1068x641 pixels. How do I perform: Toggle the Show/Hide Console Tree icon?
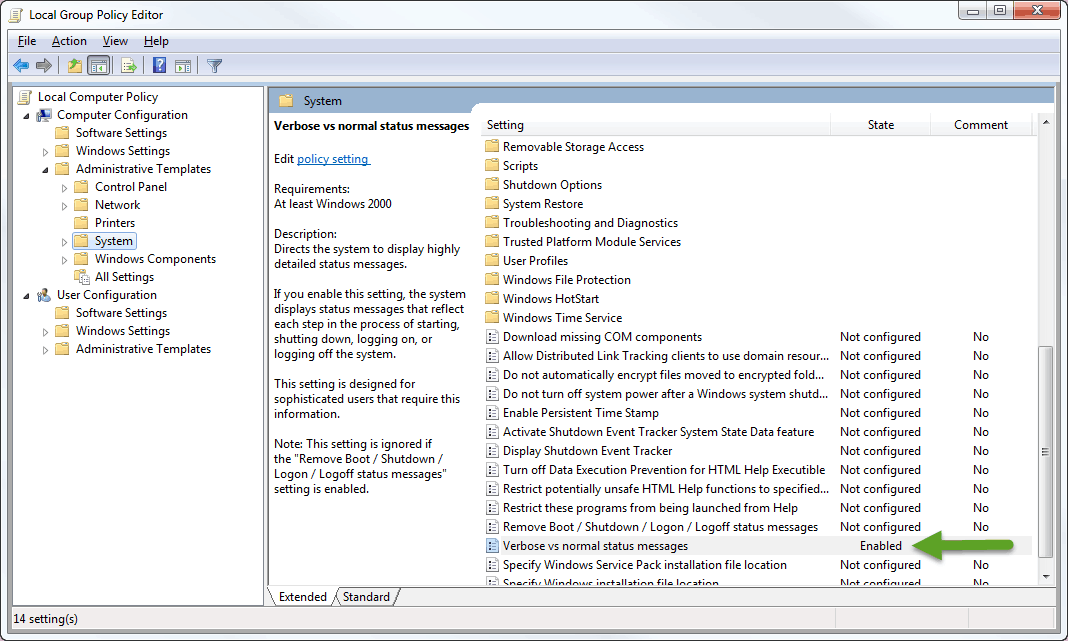pyautogui.click(x=99, y=66)
